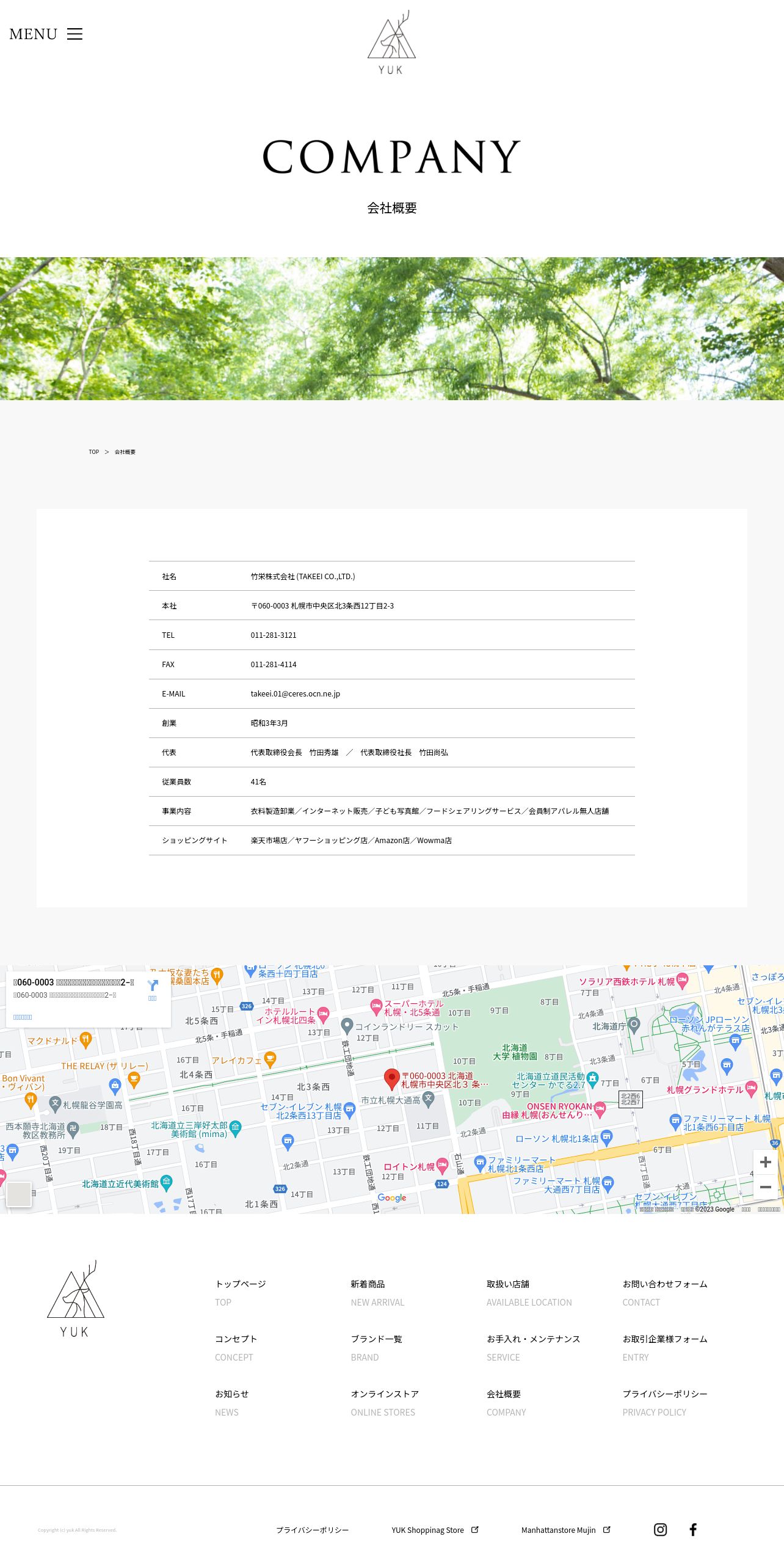Open the Facebook icon in the footer
This screenshot has width=784, height=1561.
pos(693,1529)
